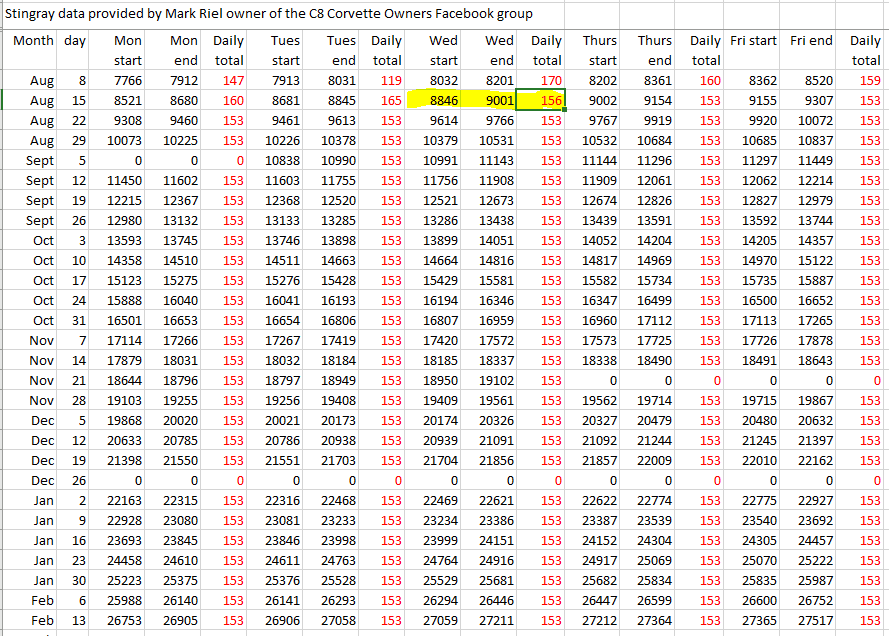Screen dimensions: 889x636
Task: Select the Thurs start value 18338
Action: 599,360
